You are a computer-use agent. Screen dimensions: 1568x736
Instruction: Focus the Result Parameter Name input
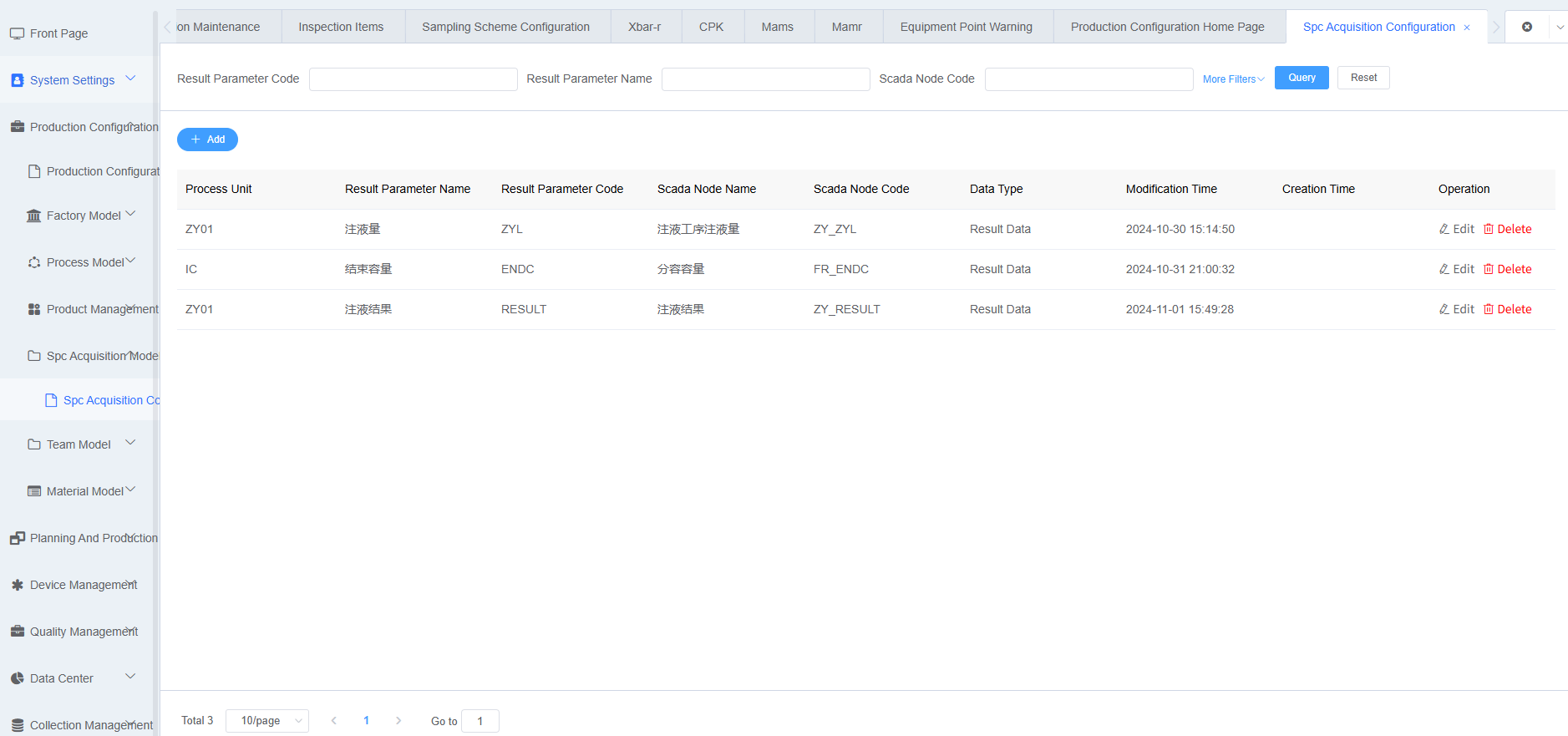tap(766, 79)
